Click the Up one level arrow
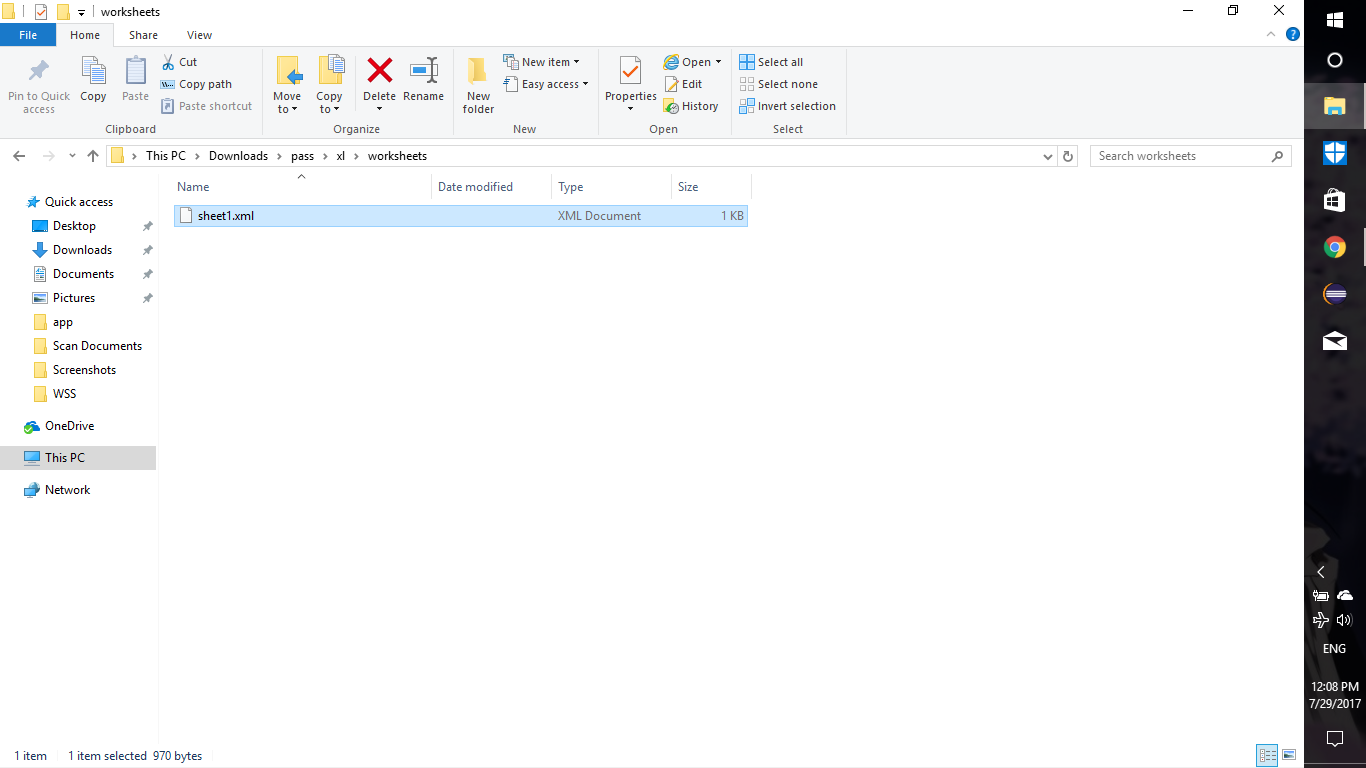Screen dimensions: 1366x768 click(x=93, y=156)
